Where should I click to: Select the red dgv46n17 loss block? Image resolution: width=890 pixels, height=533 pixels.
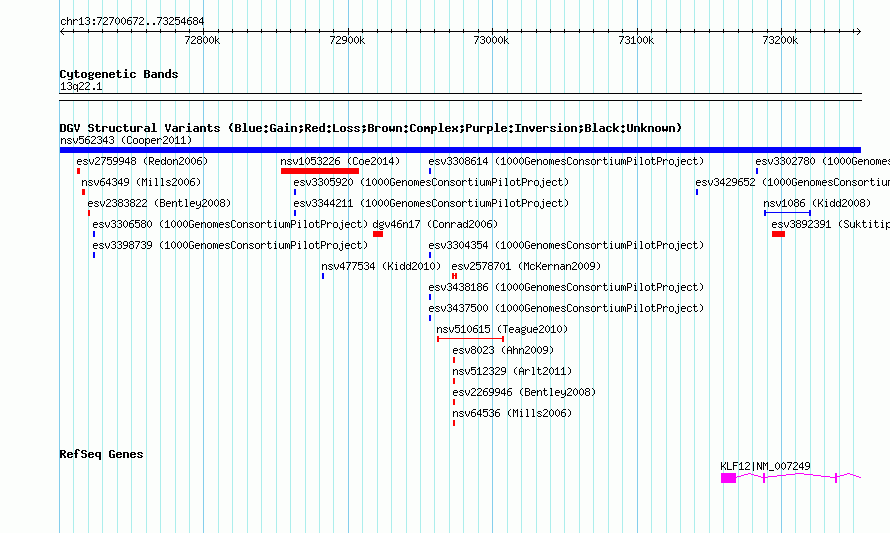tap(378, 234)
